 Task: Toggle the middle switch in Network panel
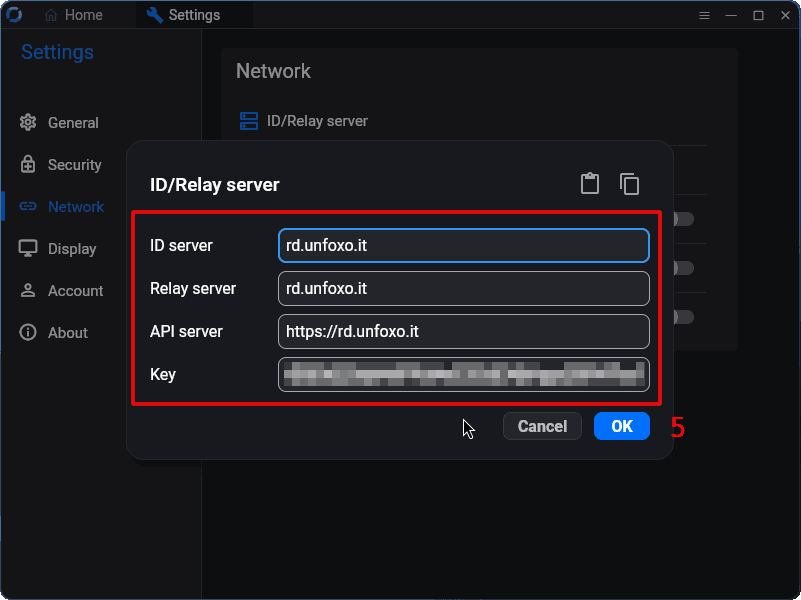[x=684, y=268]
